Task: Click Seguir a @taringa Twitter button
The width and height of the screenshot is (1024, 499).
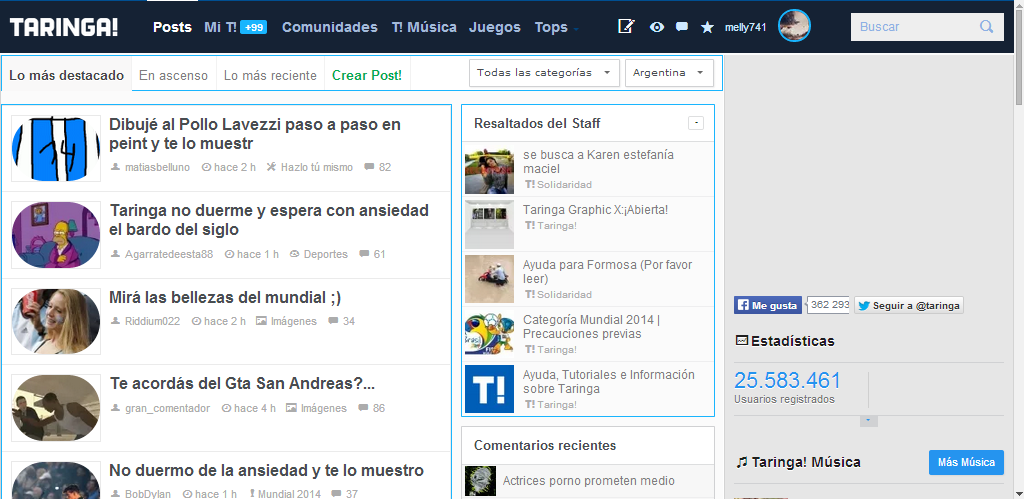Action: (909, 305)
